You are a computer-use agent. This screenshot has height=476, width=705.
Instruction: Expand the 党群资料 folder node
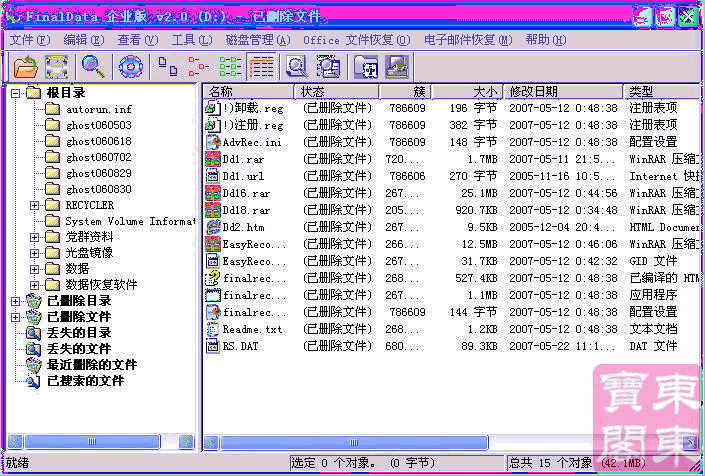35,237
